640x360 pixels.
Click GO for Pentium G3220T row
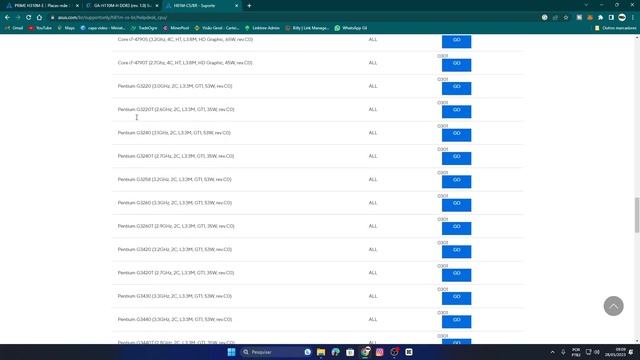(456, 111)
